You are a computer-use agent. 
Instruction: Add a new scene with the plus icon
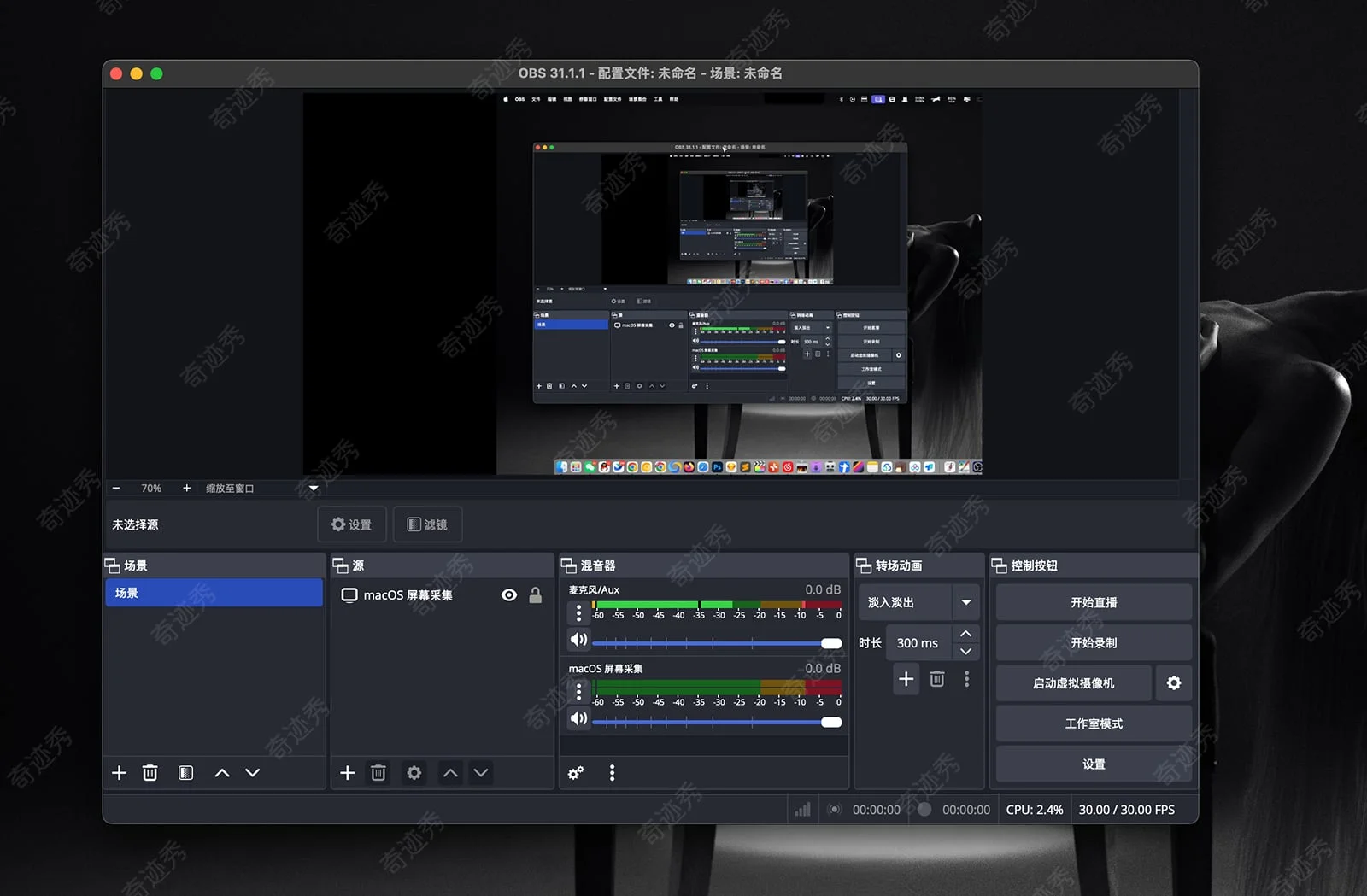point(119,773)
